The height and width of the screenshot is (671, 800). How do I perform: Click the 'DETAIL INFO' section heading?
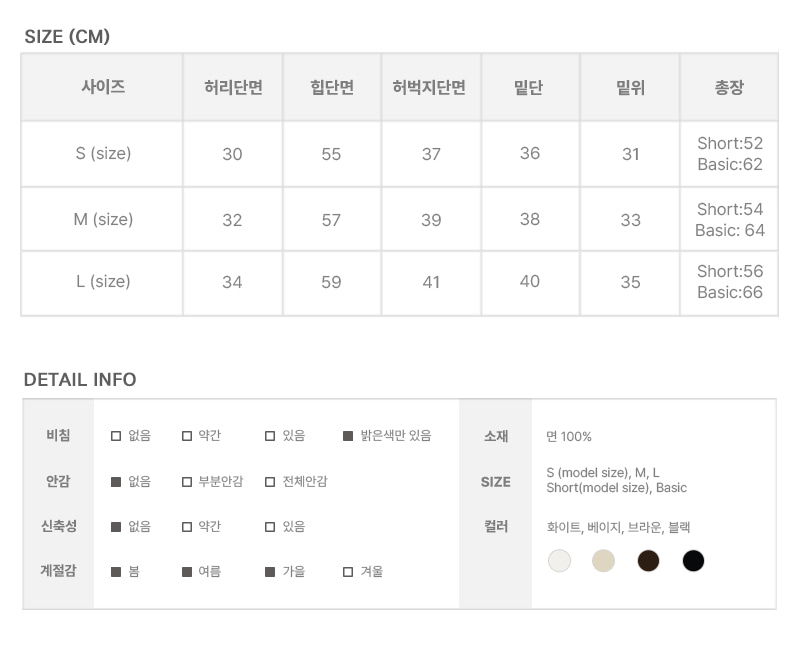[80, 380]
